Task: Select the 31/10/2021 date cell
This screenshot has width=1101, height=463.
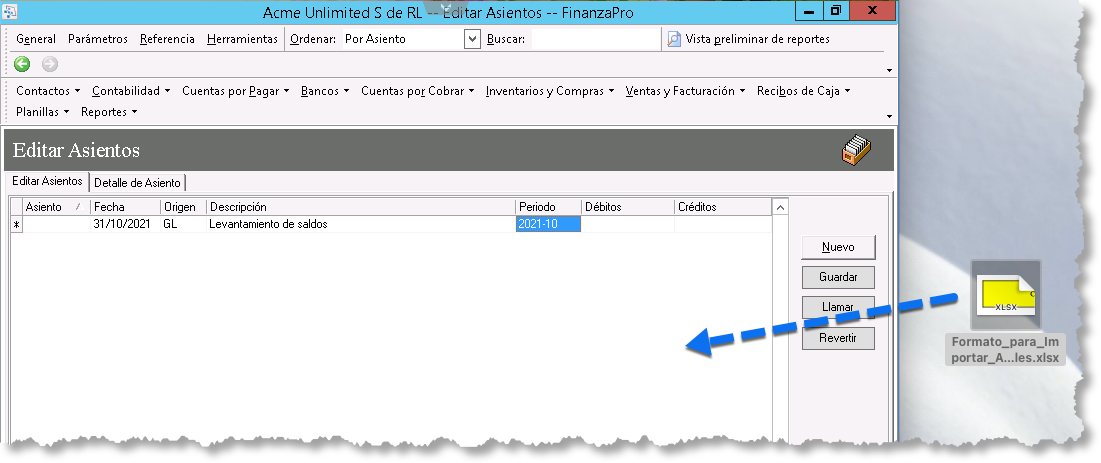Action: (x=125, y=225)
